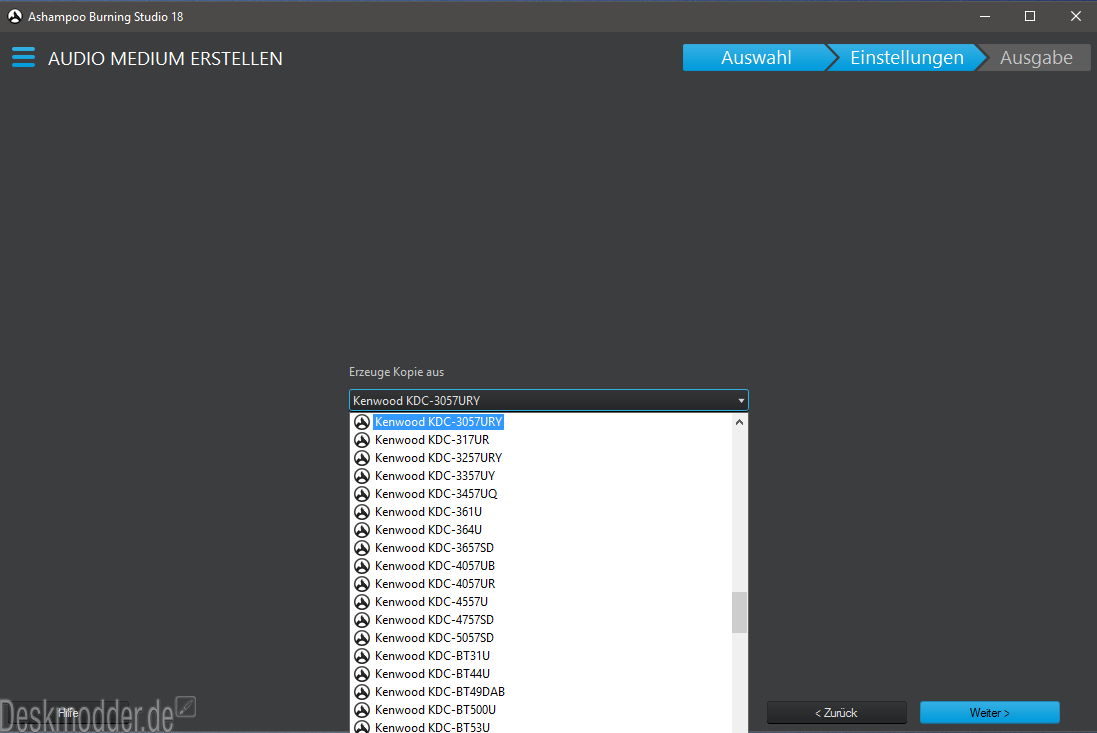
Task: Click the icon beside Kenwood KDC-4557U
Action: pyautogui.click(x=362, y=602)
